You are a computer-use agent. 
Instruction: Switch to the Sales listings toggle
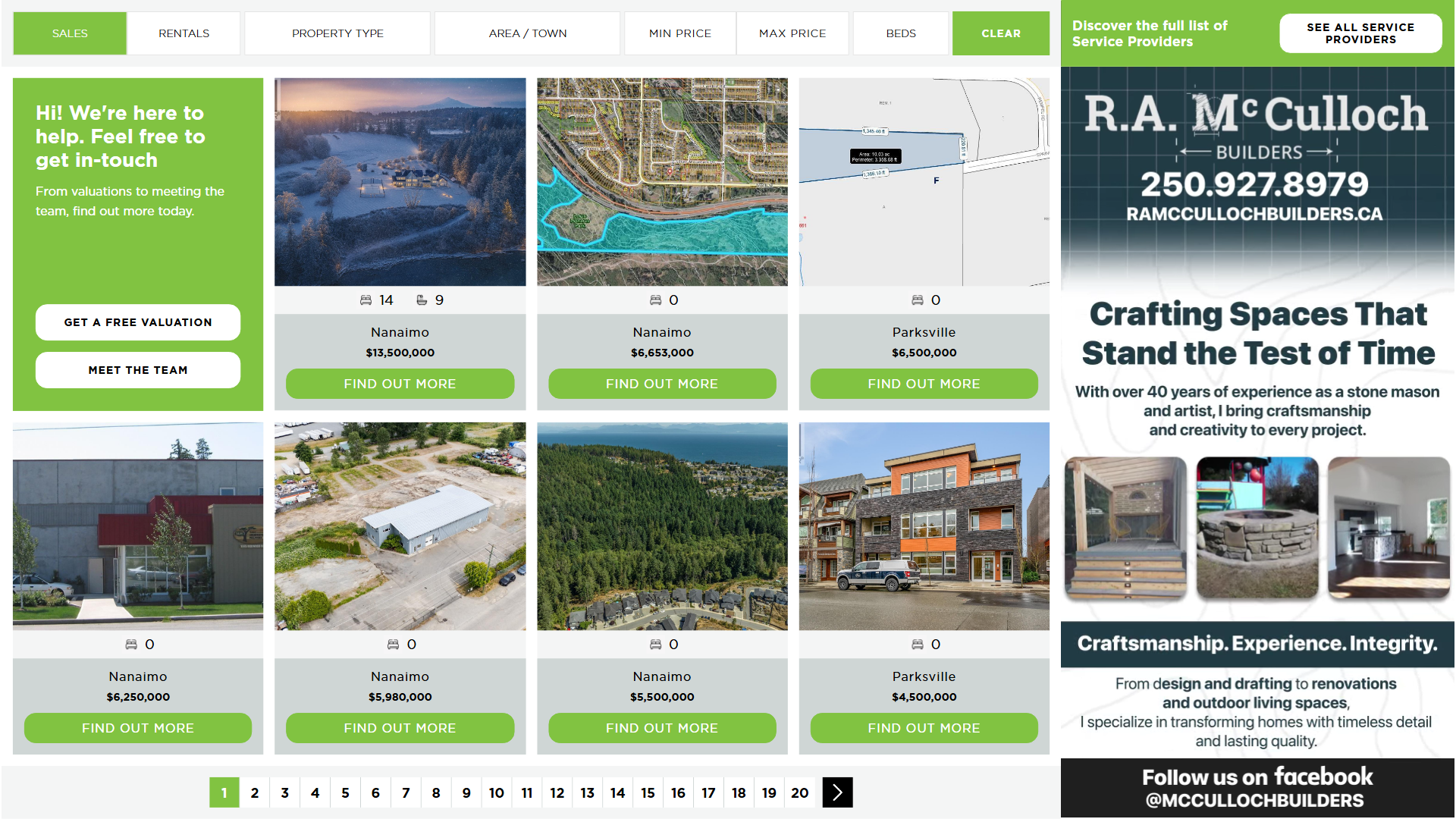(x=70, y=33)
